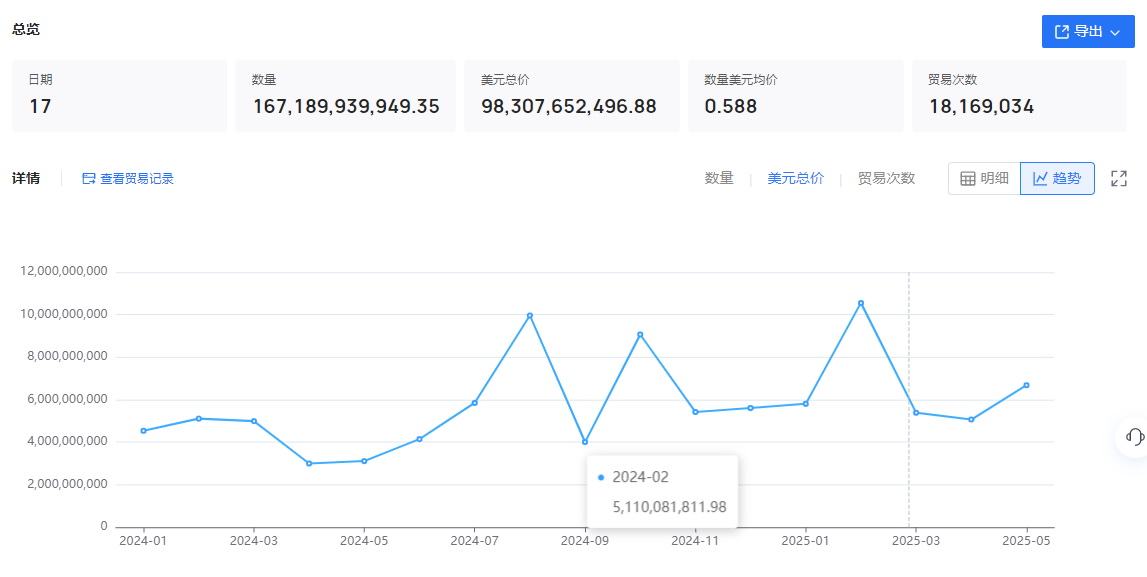Open the 导出 export dropdown
Screen dimensions: 1147x577
tap(1088, 32)
